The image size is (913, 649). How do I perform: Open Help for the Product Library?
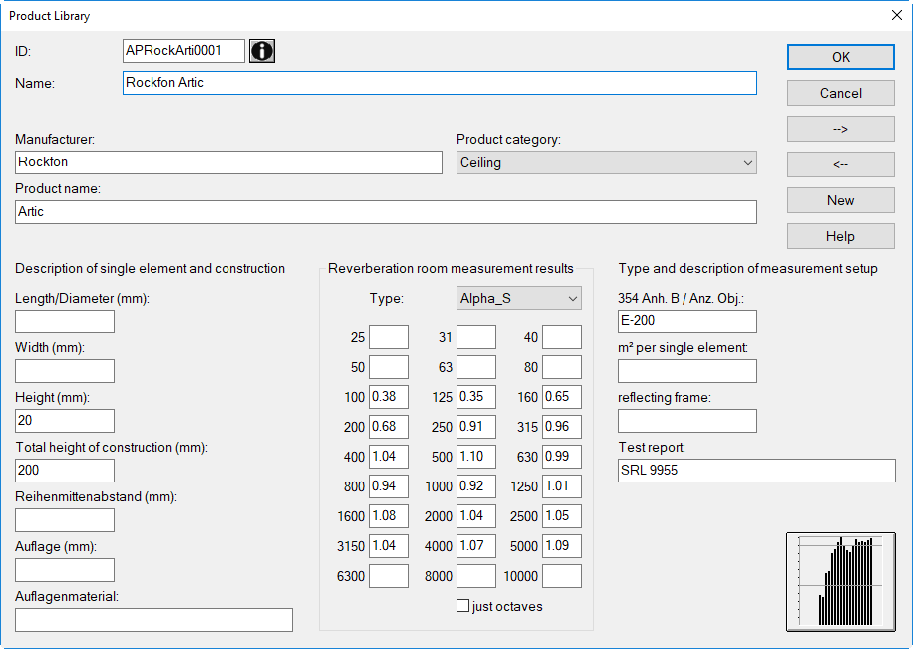pyautogui.click(x=840, y=236)
